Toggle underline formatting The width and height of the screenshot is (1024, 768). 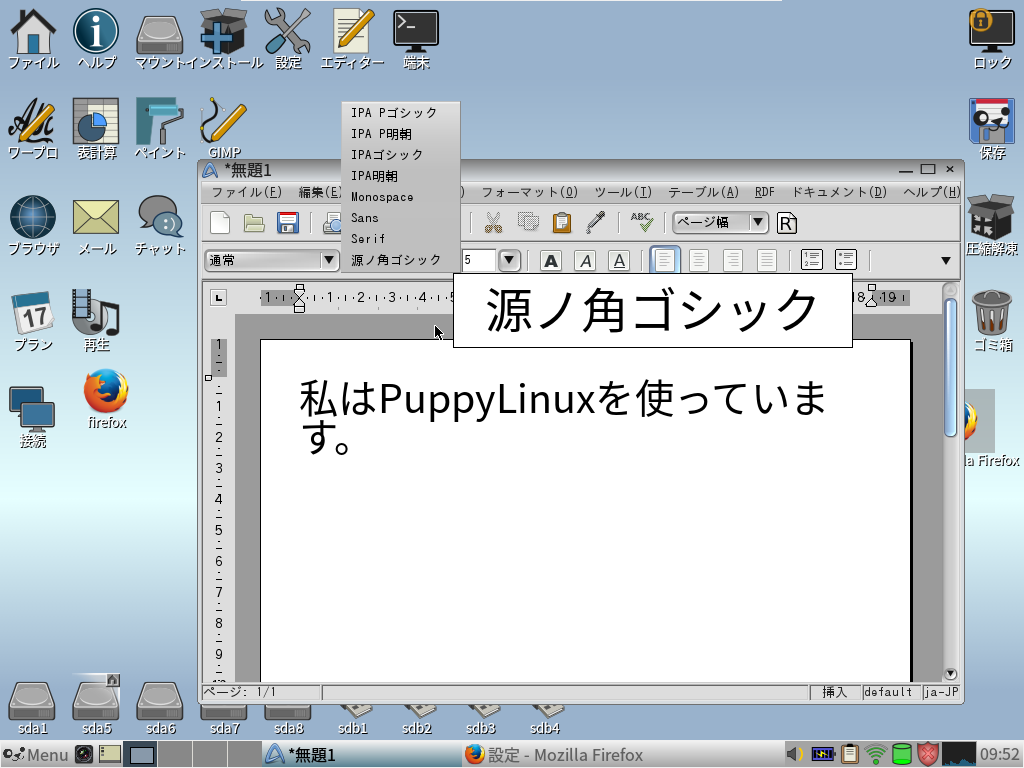pyautogui.click(x=619, y=259)
